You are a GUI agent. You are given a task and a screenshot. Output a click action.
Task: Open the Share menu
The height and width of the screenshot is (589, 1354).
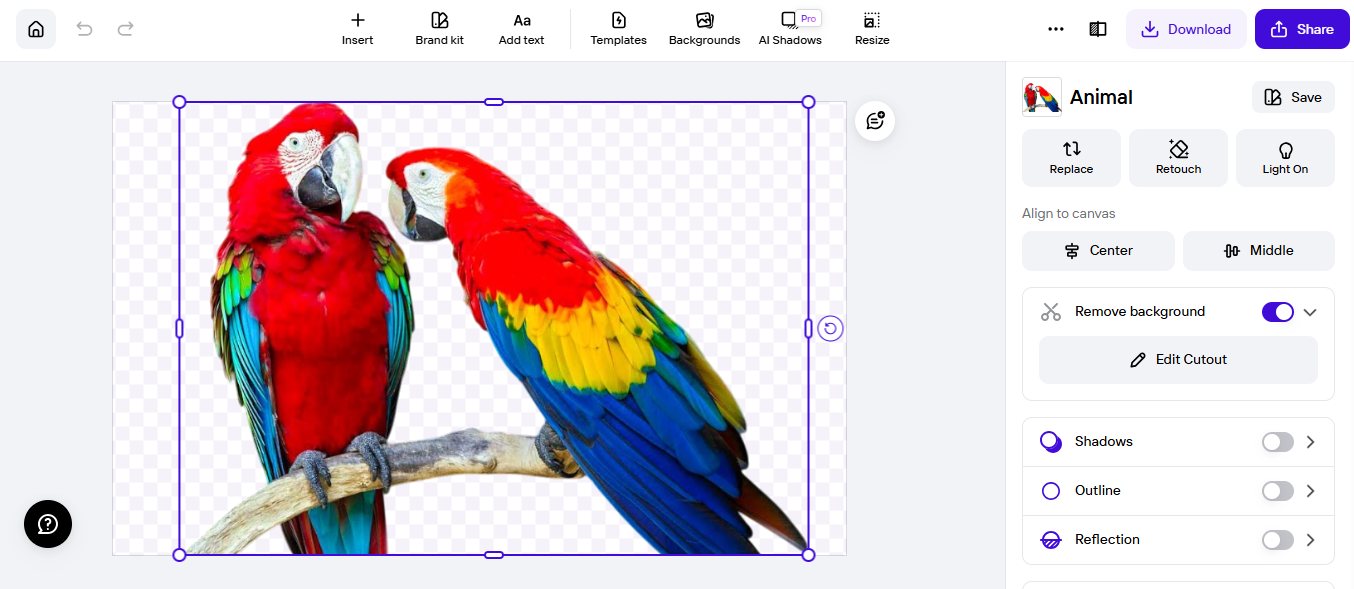tap(1301, 29)
